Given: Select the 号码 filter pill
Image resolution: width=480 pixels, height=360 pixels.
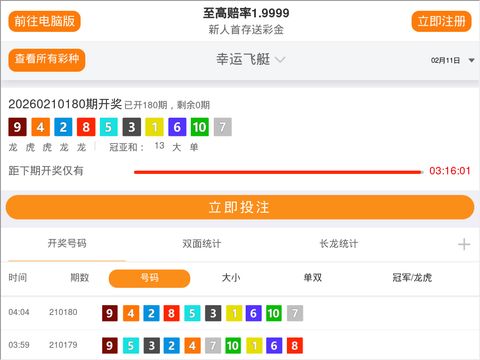Looking at the screenshot, I should pos(149,278).
